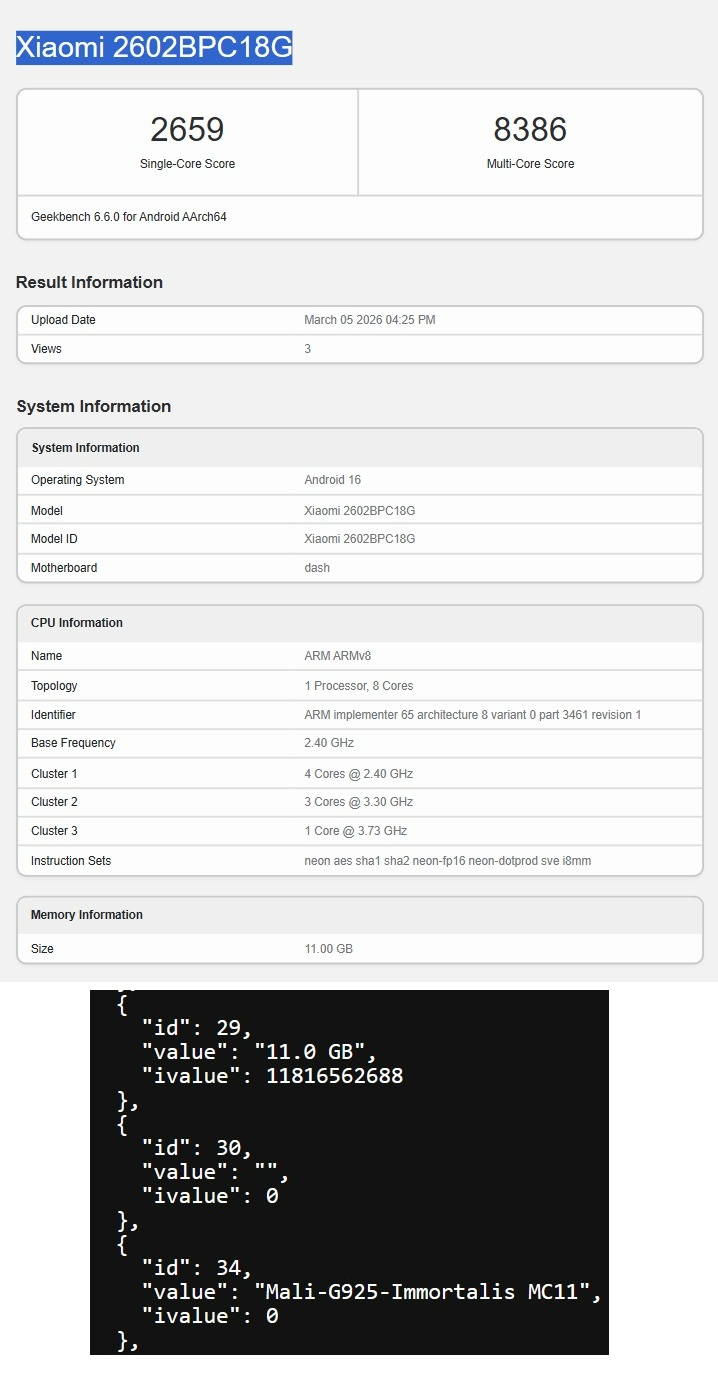
Task: Select Cluster 3 value 1 Core @ 3.73 GHz
Action: (355, 831)
